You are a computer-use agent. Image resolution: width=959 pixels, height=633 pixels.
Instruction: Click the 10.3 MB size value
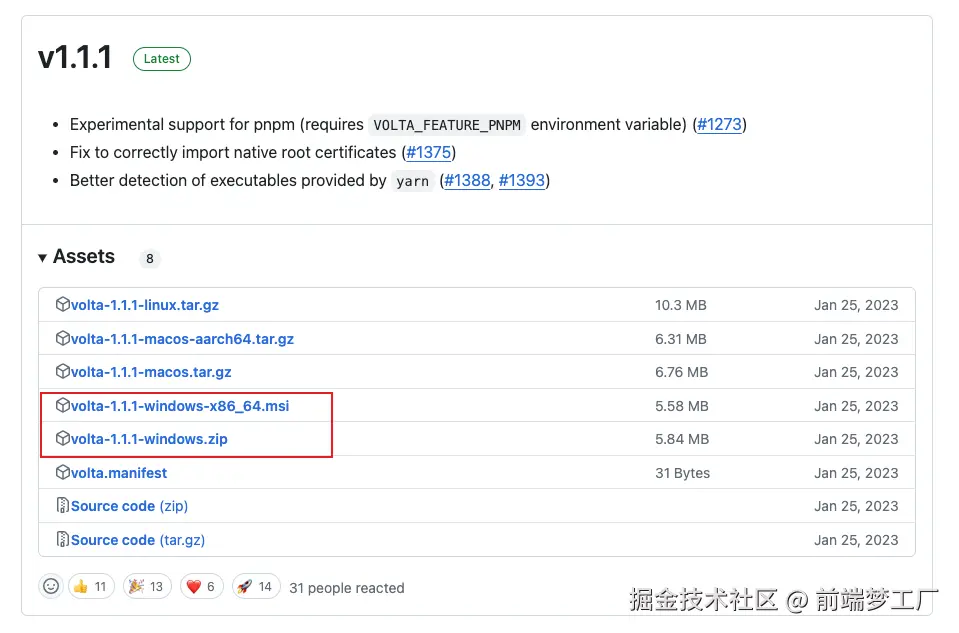click(x=681, y=305)
